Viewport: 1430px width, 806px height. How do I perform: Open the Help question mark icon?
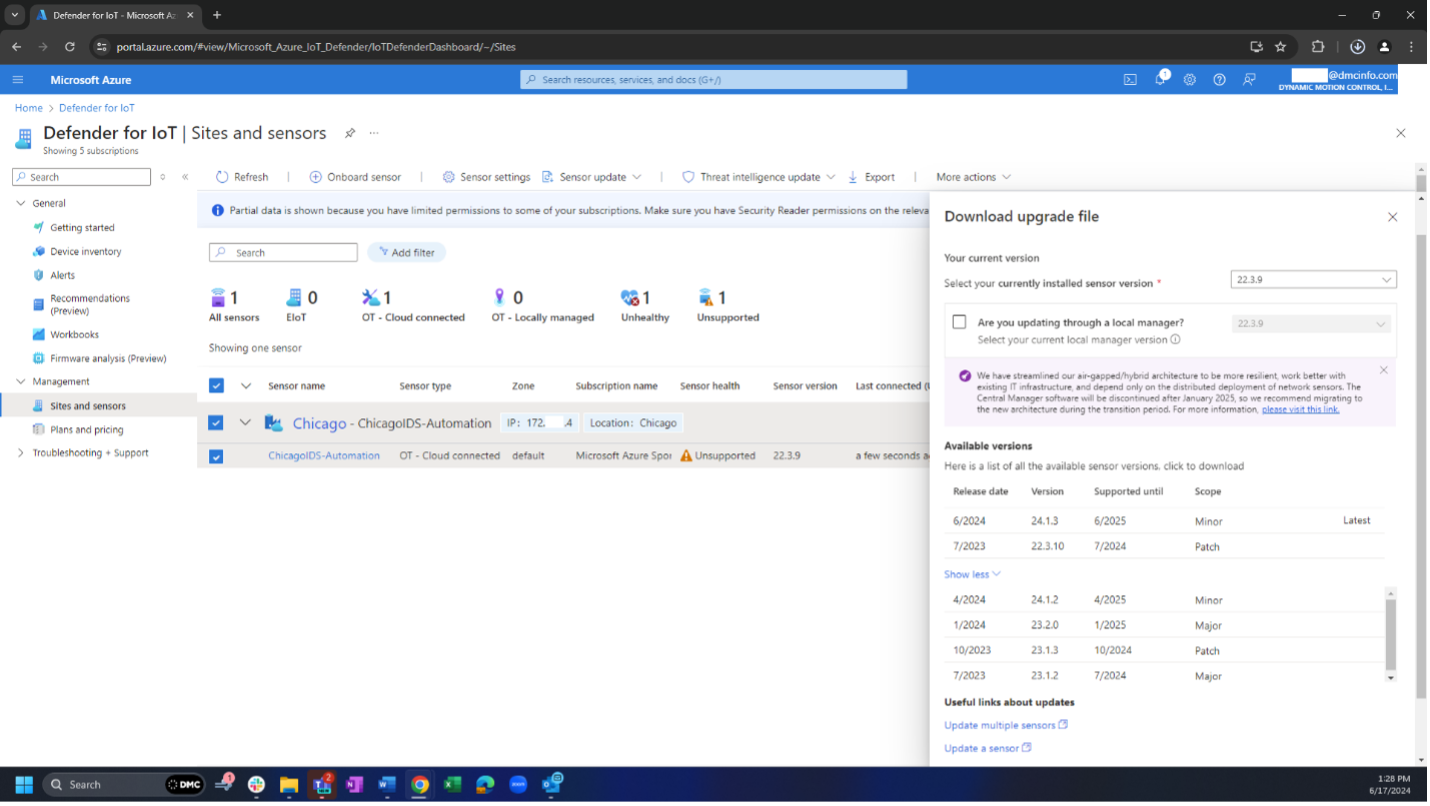click(1219, 80)
